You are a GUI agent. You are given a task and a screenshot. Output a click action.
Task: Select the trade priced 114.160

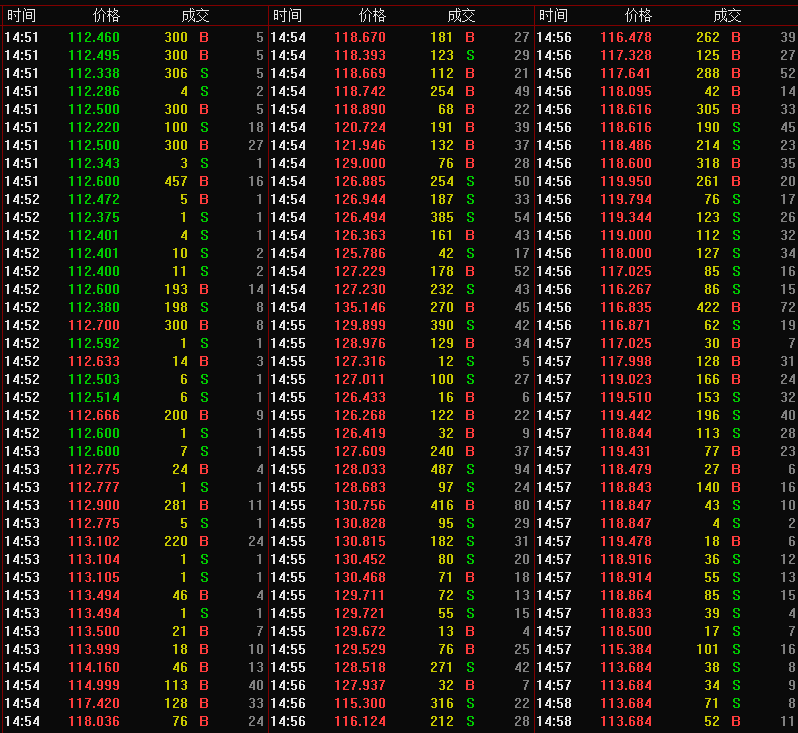click(94, 667)
